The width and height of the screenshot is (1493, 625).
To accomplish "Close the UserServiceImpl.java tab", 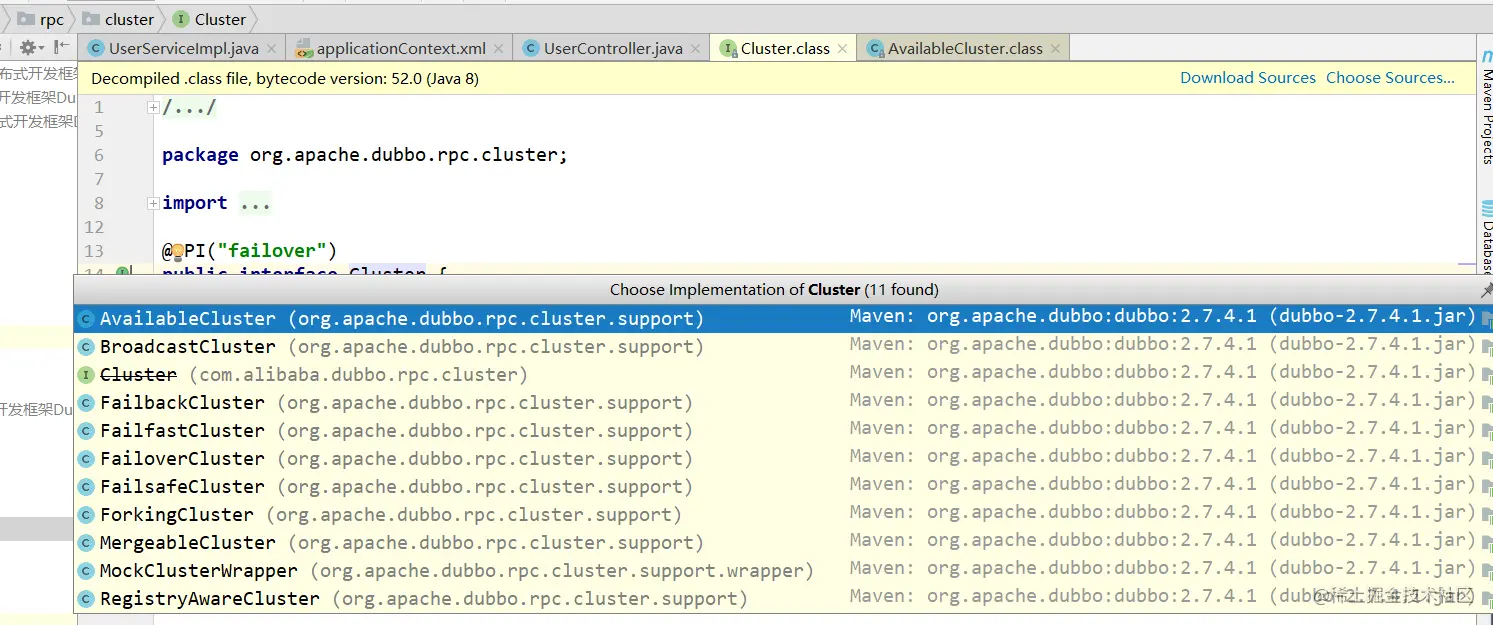I will point(272,49).
